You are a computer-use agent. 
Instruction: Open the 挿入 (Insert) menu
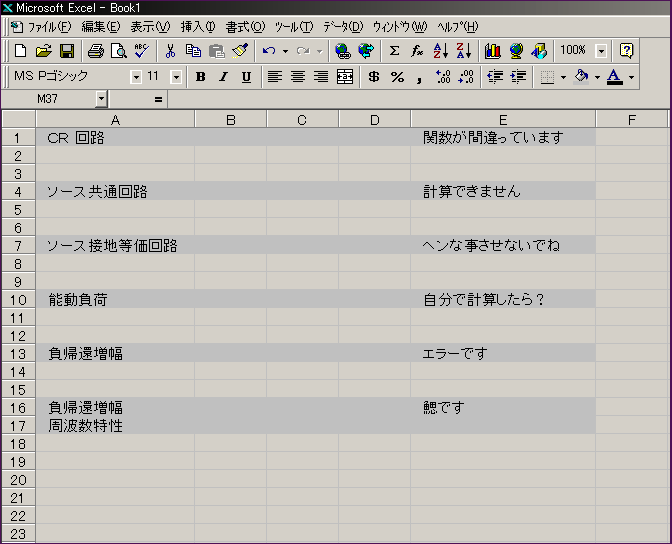tap(197, 26)
